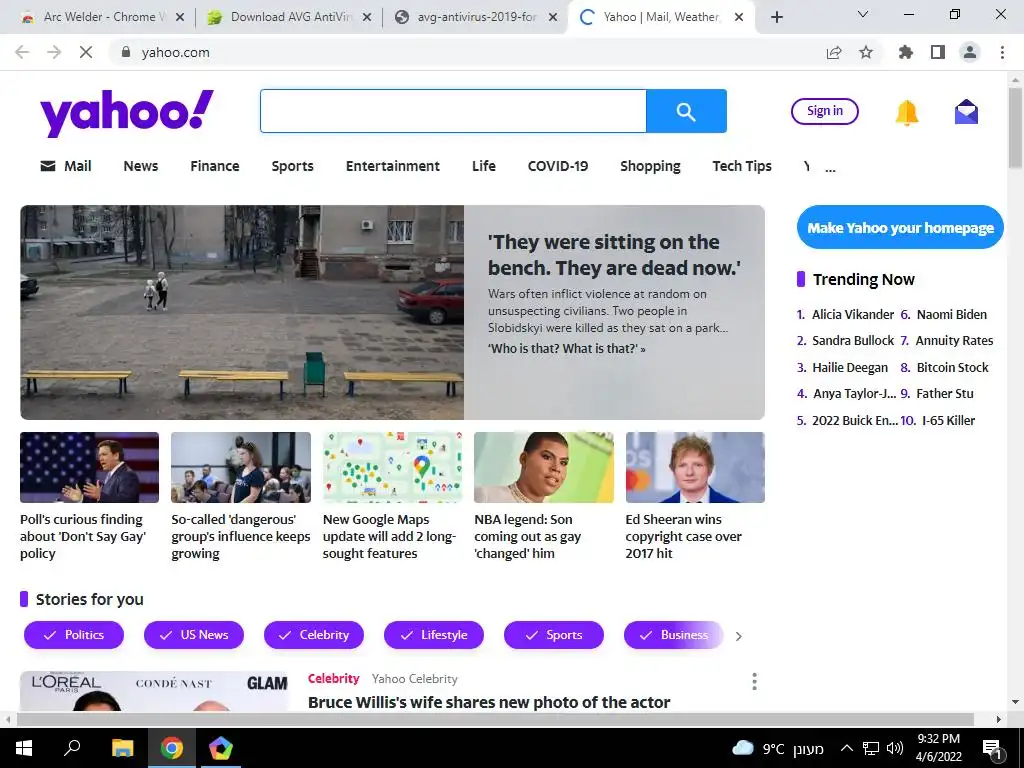Focus the Yahoo search input field
This screenshot has width=1024, height=768.
453,111
